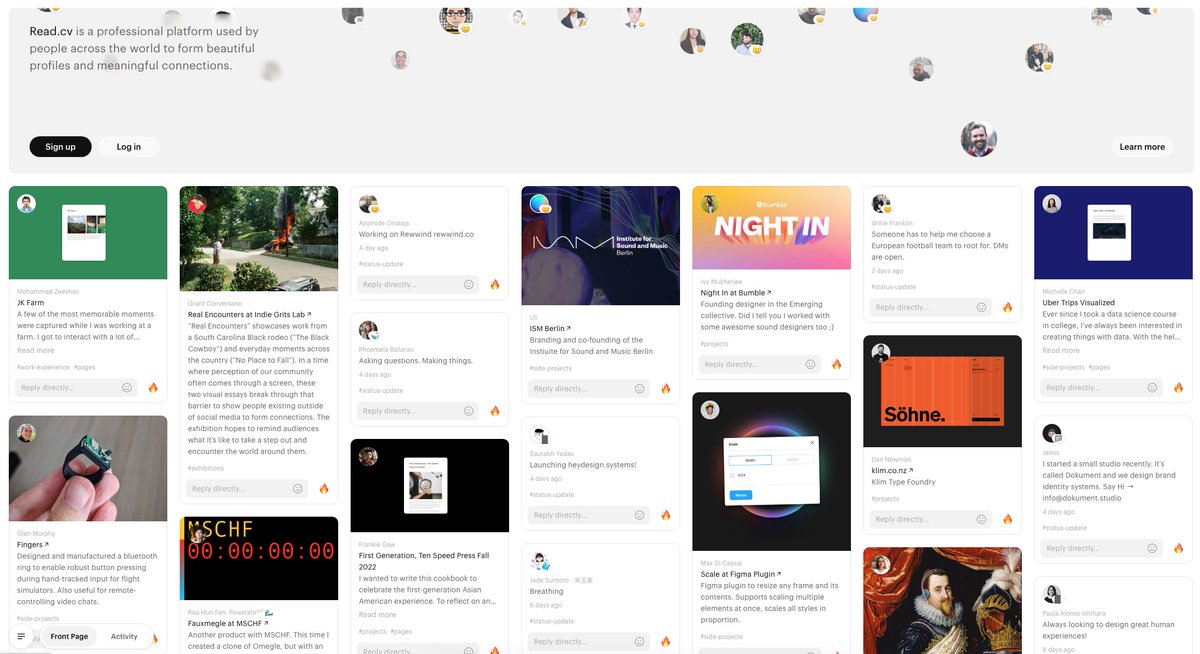Image resolution: width=1200 pixels, height=654 pixels.
Task: Open the Fingers project link
Action: (32, 544)
